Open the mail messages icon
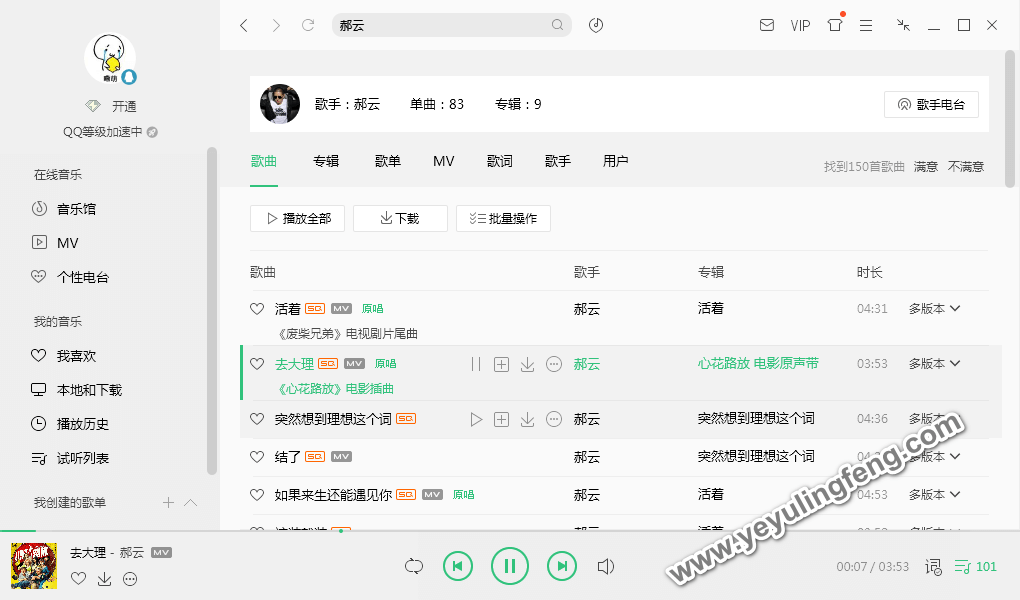This screenshot has width=1020, height=600. coord(767,25)
